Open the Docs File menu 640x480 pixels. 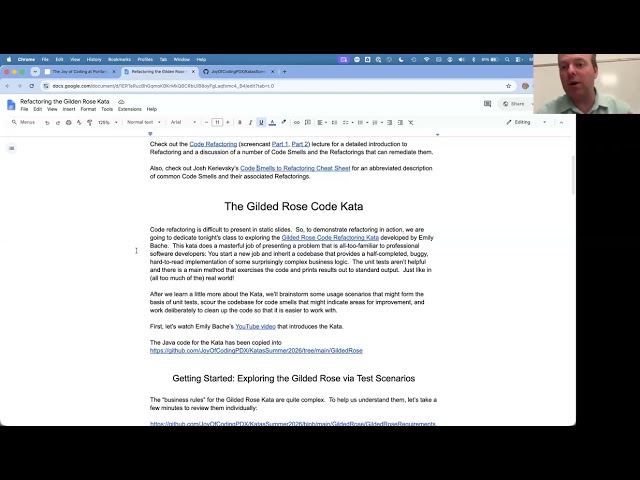pyautogui.click(x=24, y=109)
